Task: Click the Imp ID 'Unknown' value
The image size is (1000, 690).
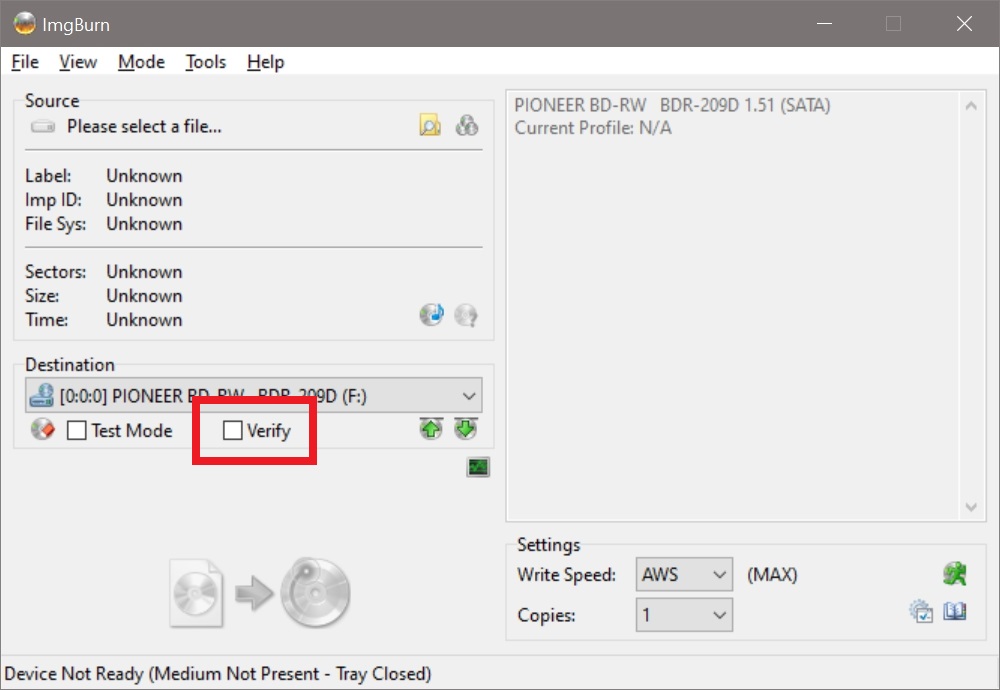Action: point(144,200)
